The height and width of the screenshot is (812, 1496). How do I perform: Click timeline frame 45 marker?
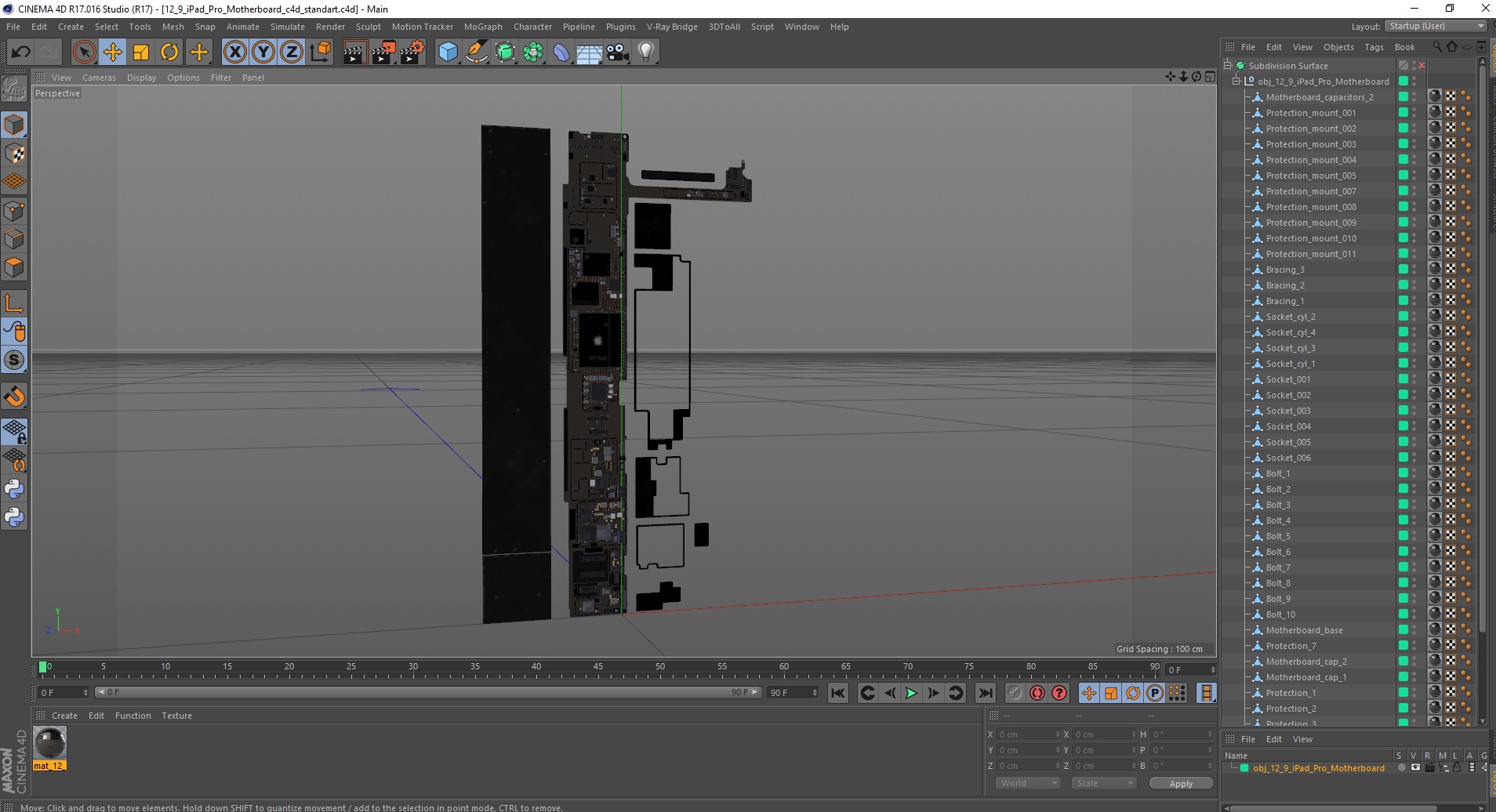tap(598, 668)
